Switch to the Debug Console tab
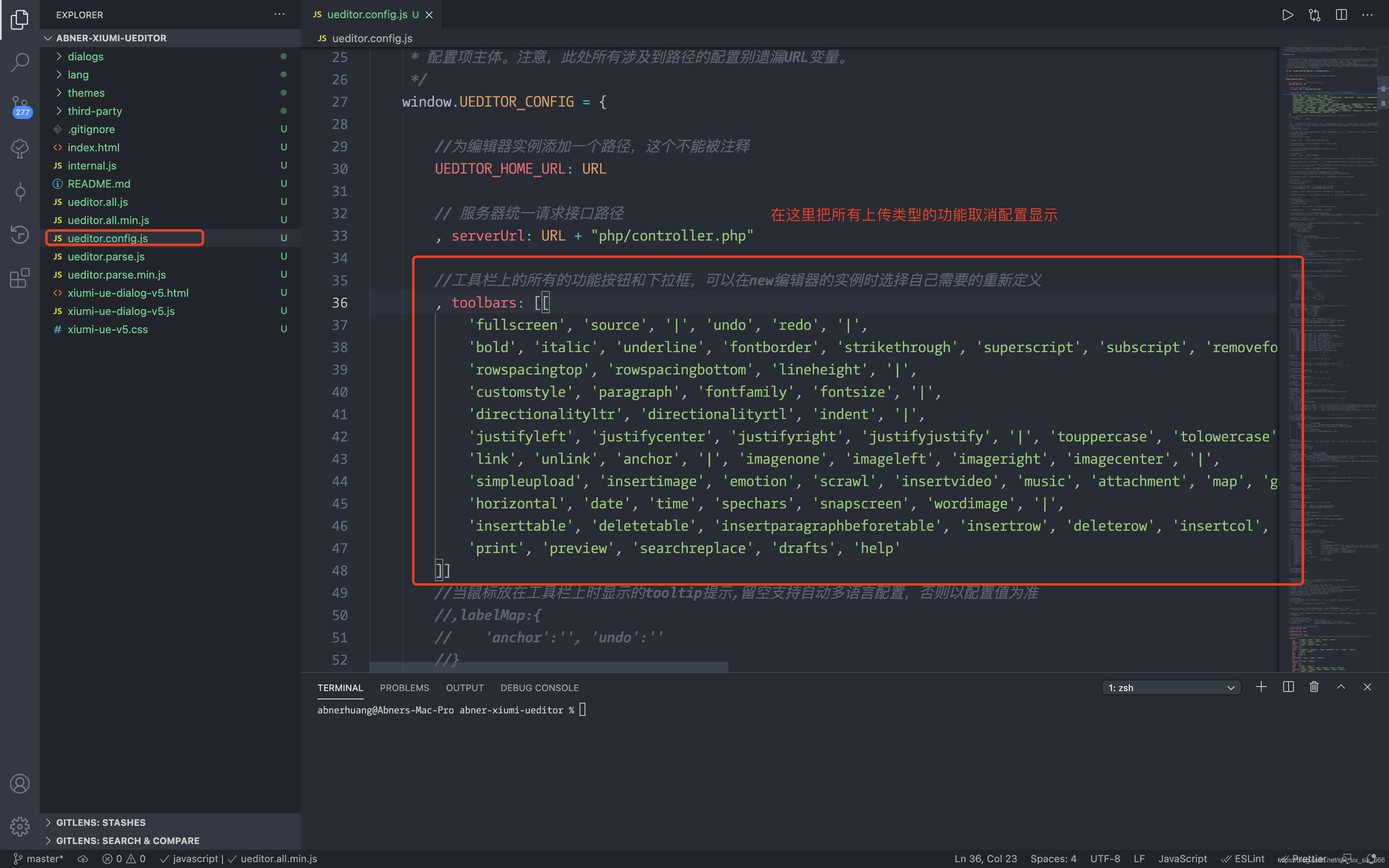This screenshot has width=1389, height=868. click(x=539, y=688)
